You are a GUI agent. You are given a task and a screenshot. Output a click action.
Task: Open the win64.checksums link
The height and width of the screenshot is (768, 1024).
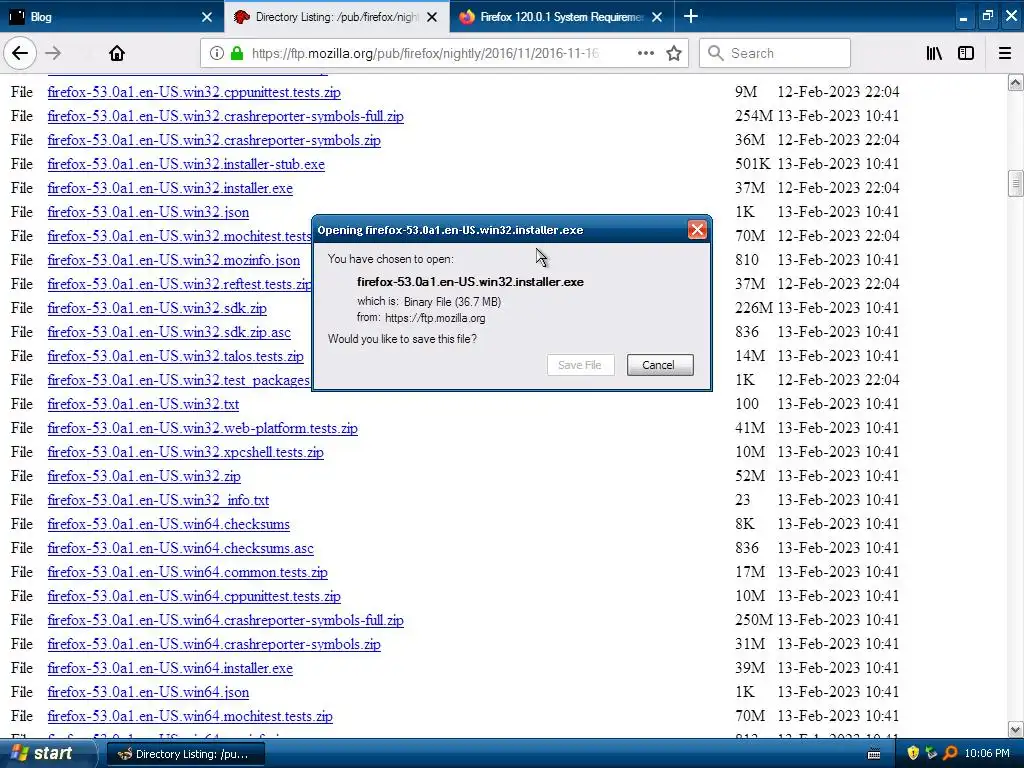168,524
